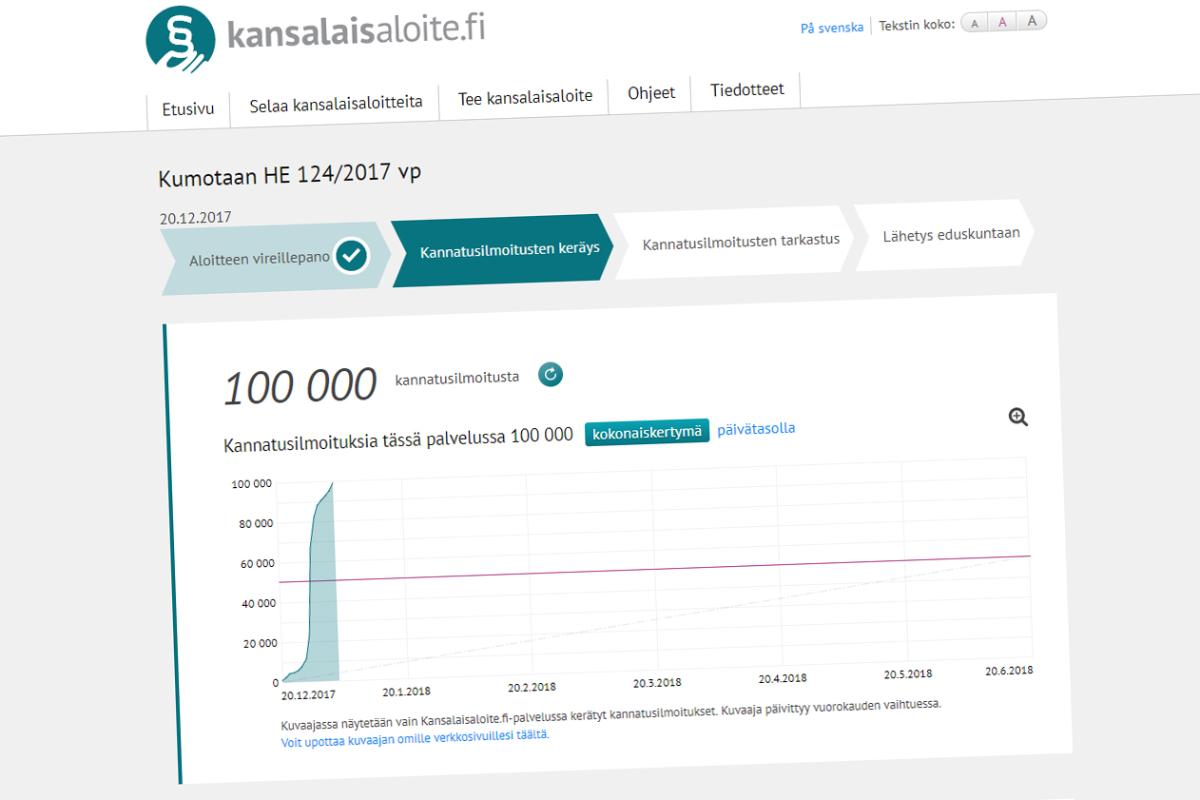1200x800 pixels.
Task: Click the kannatusilmoitusta label beside the count
Action: tap(457, 379)
